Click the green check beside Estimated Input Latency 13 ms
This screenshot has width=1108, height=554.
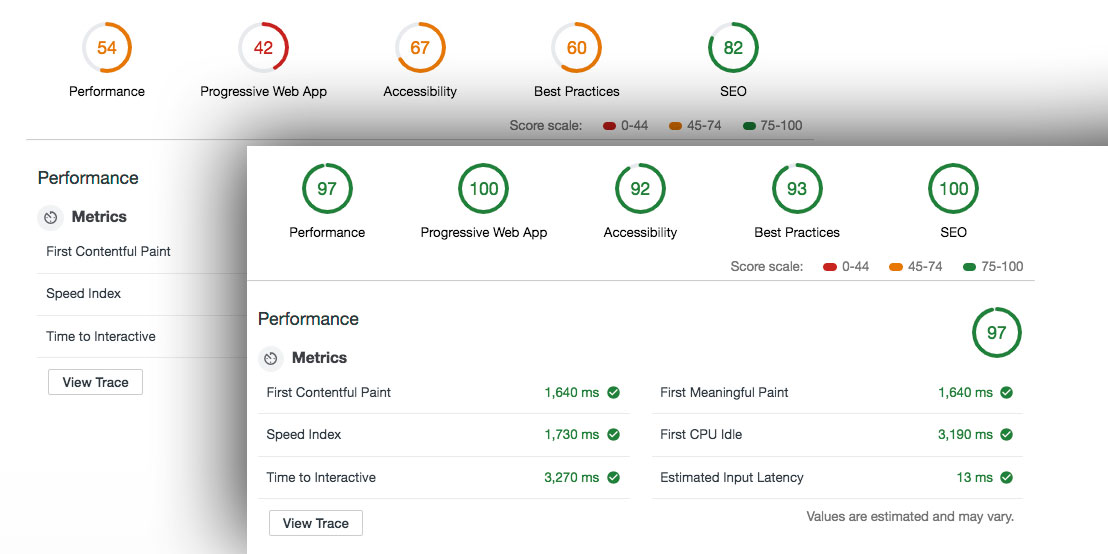[1006, 478]
